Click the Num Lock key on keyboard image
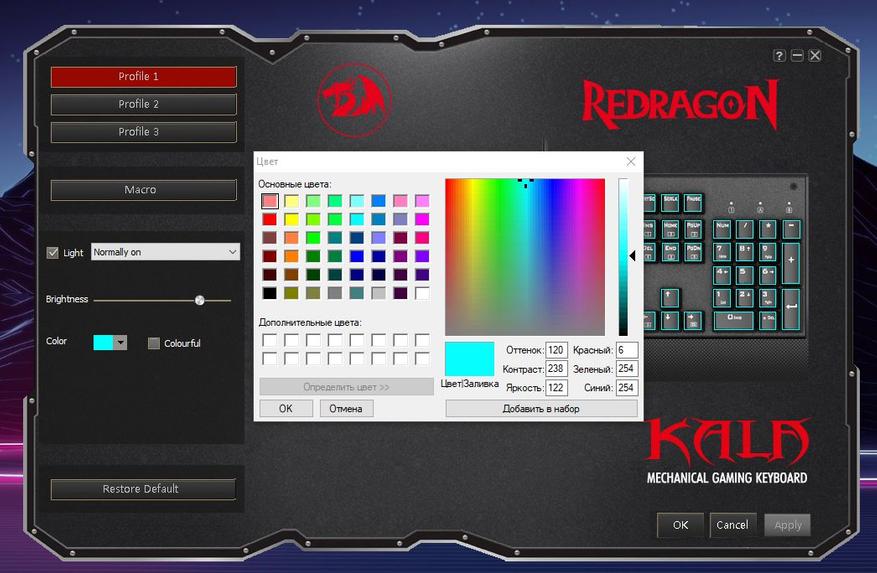 [x=722, y=229]
